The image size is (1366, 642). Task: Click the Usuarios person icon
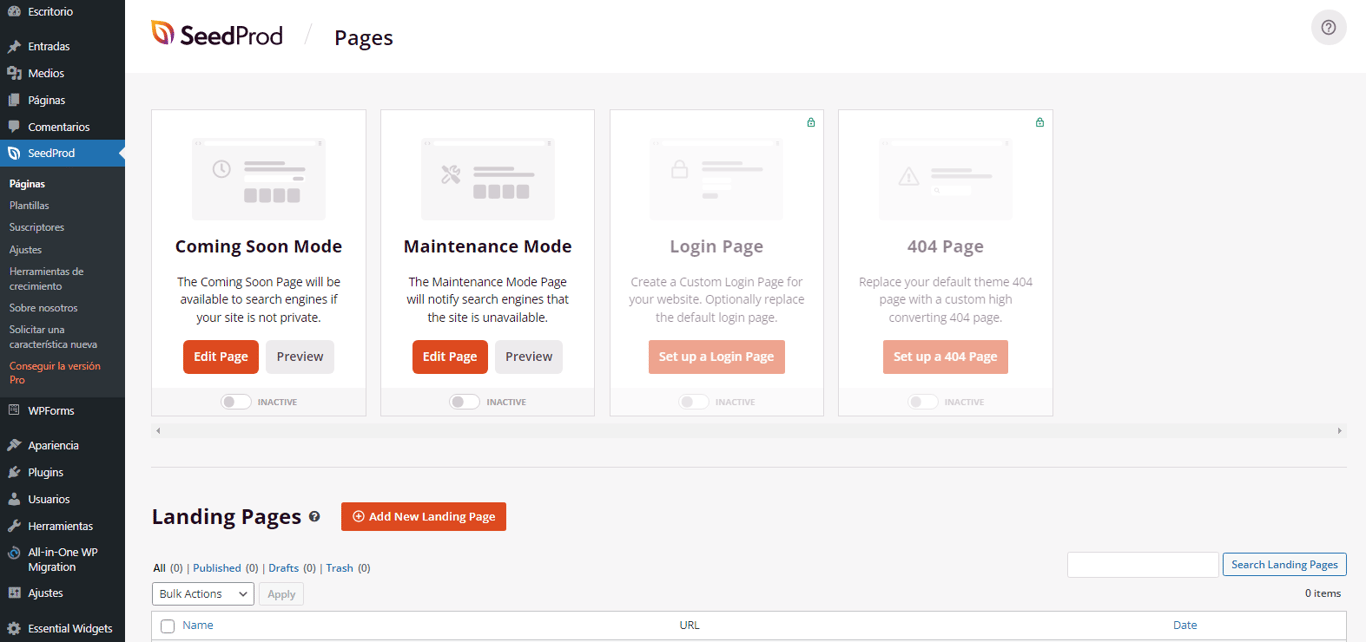[14, 499]
